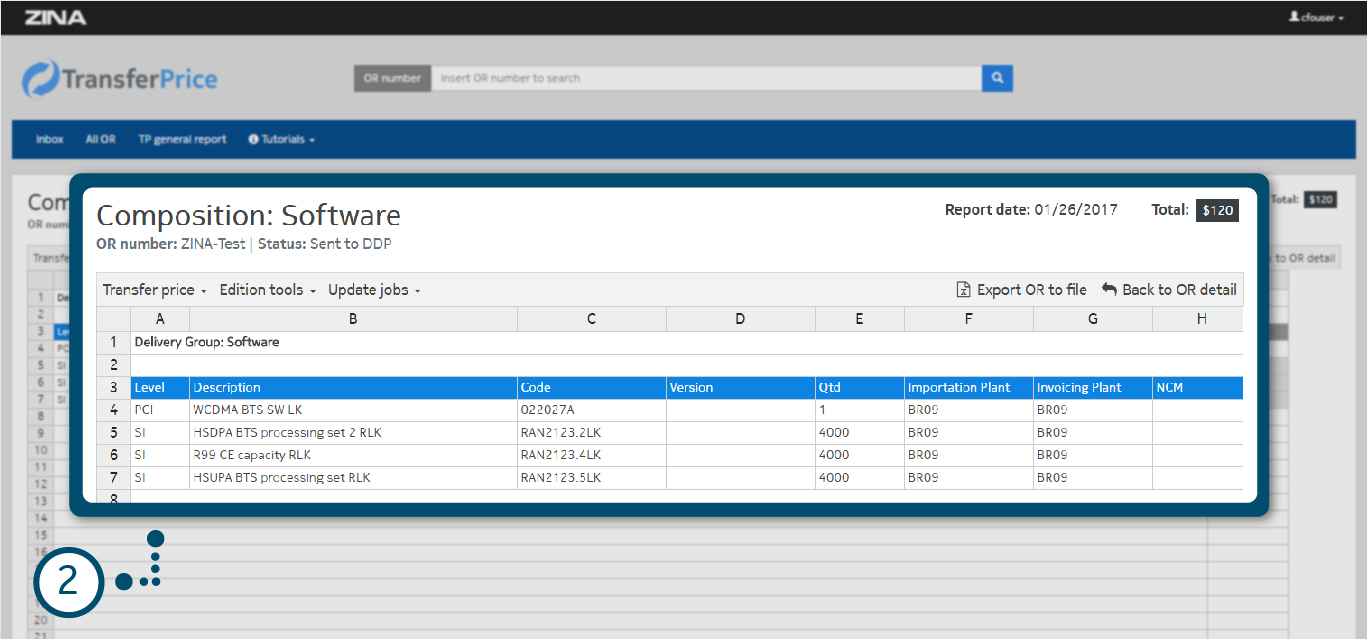Screen dimensions: 1367x639
Task: Expand the Edition tools menu
Action: 267,290
